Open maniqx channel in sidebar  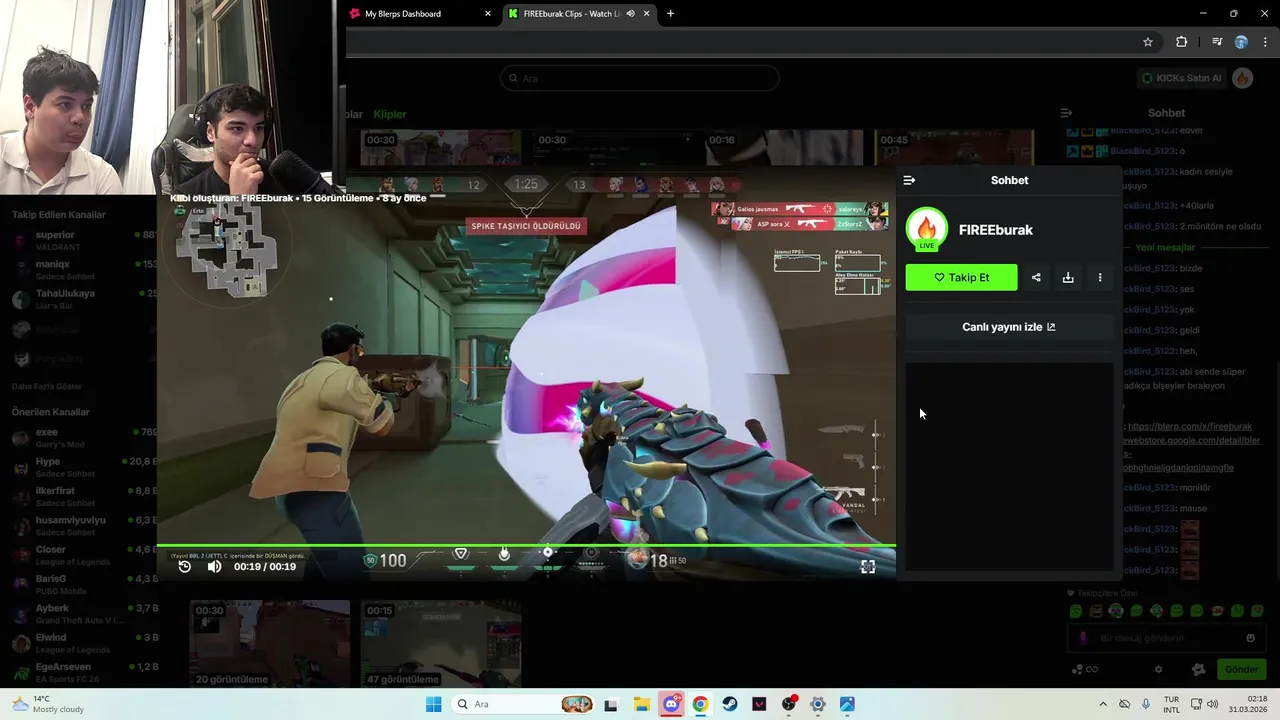point(79,270)
